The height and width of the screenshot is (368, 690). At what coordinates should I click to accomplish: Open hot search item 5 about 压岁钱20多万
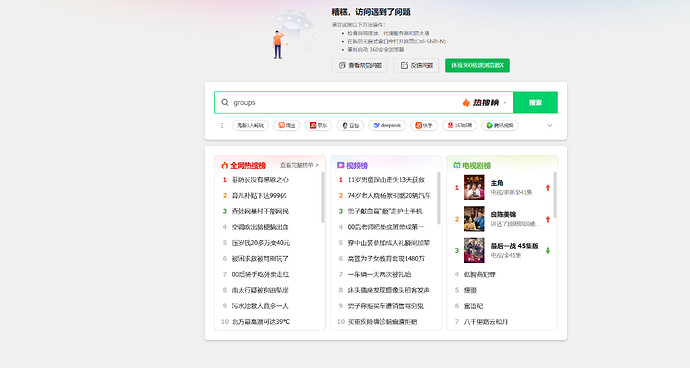pos(261,243)
